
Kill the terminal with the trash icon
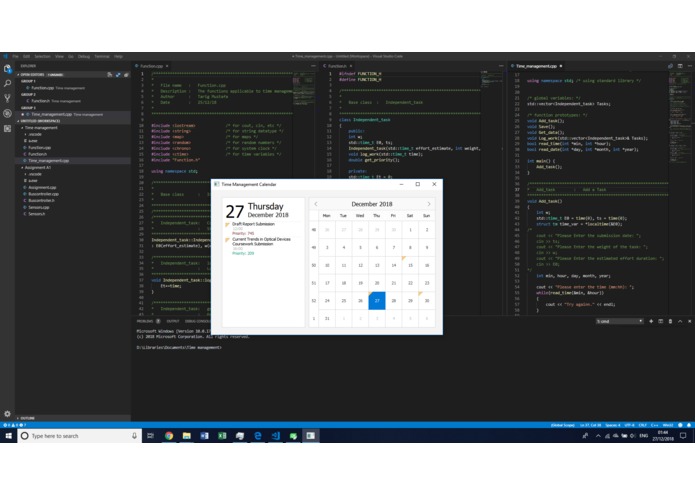(x=670, y=321)
